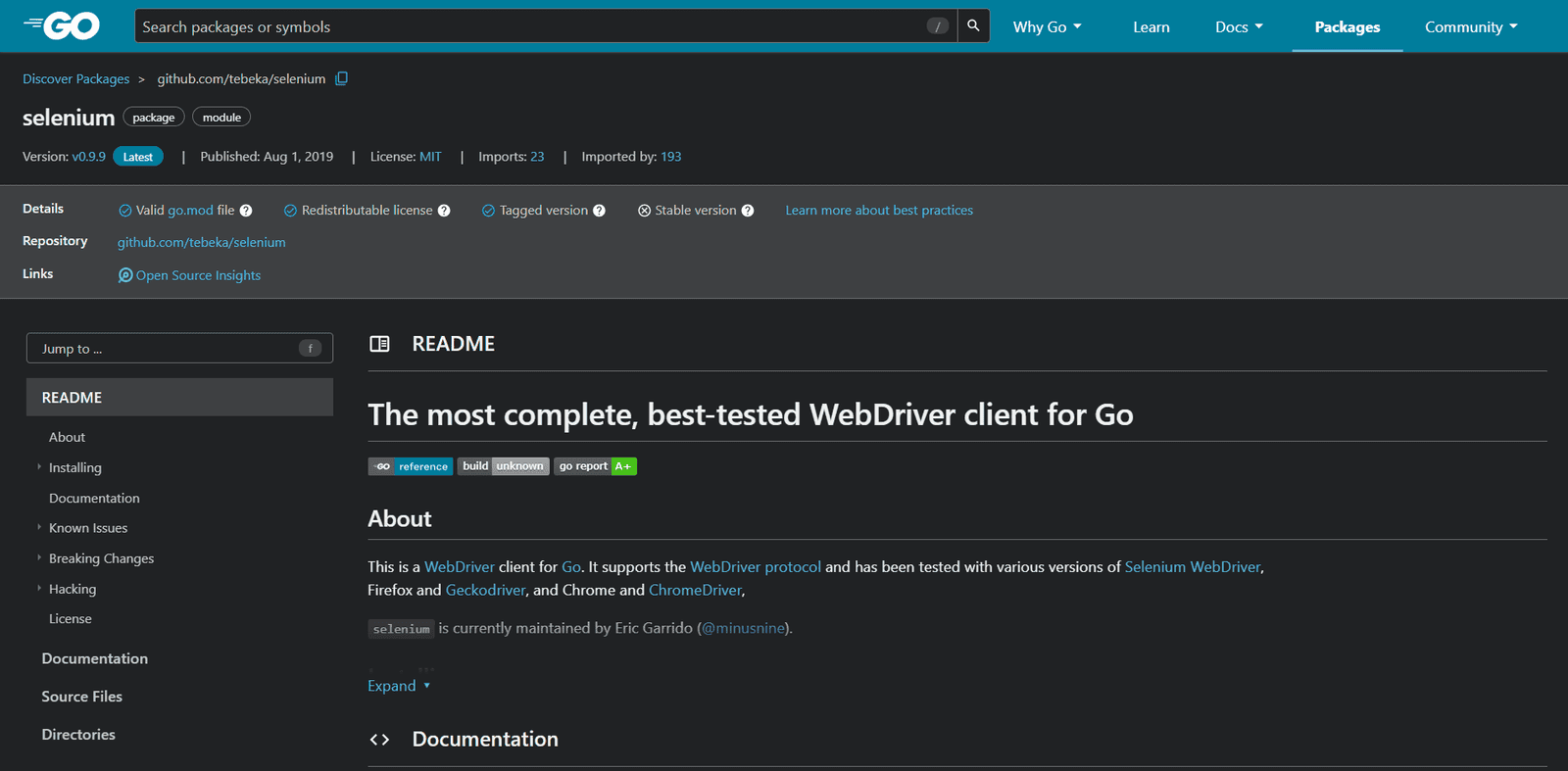Open Learn more about best practices
This screenshot has width=1568, height=771.
[x=879, y=211]
